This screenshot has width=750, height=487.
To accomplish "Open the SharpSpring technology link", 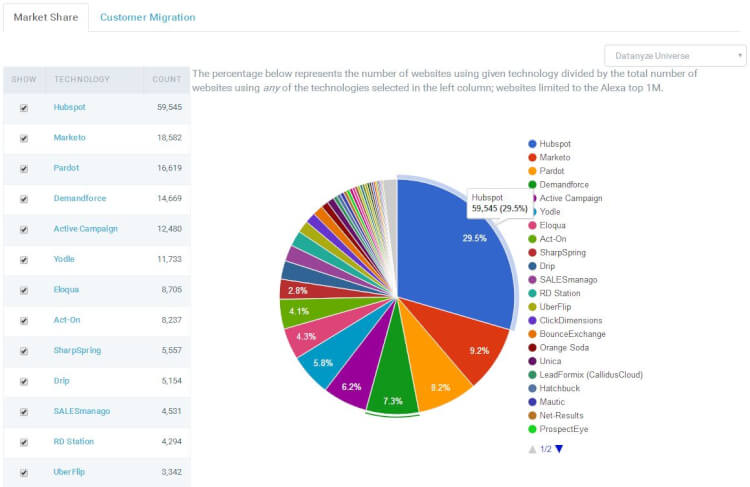I will click(x=77, y=350).
